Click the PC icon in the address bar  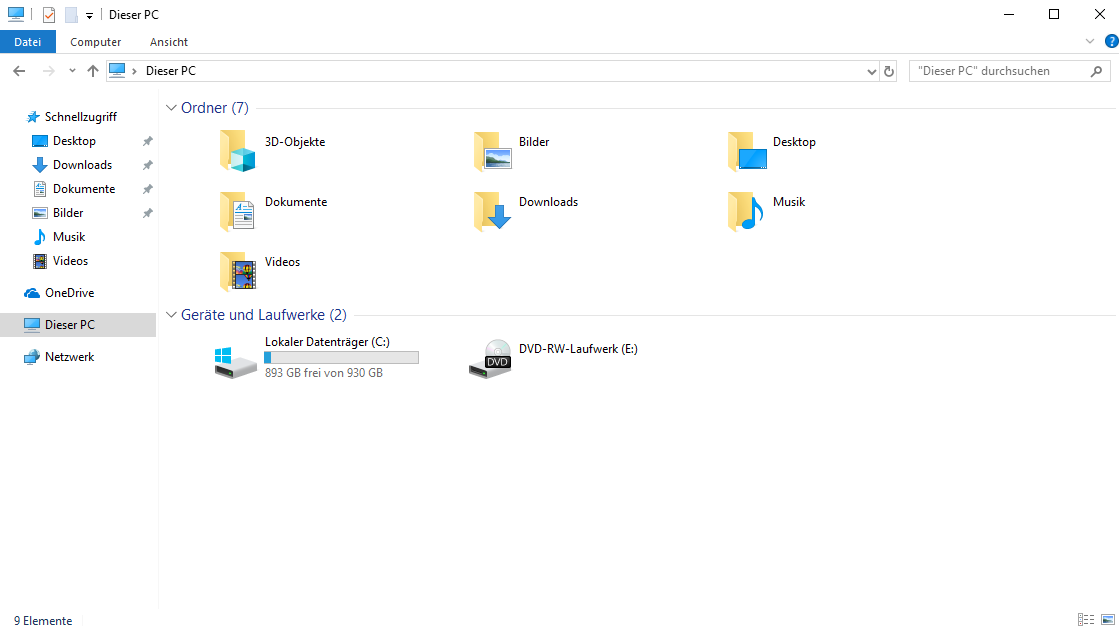[x=118, y=71]
